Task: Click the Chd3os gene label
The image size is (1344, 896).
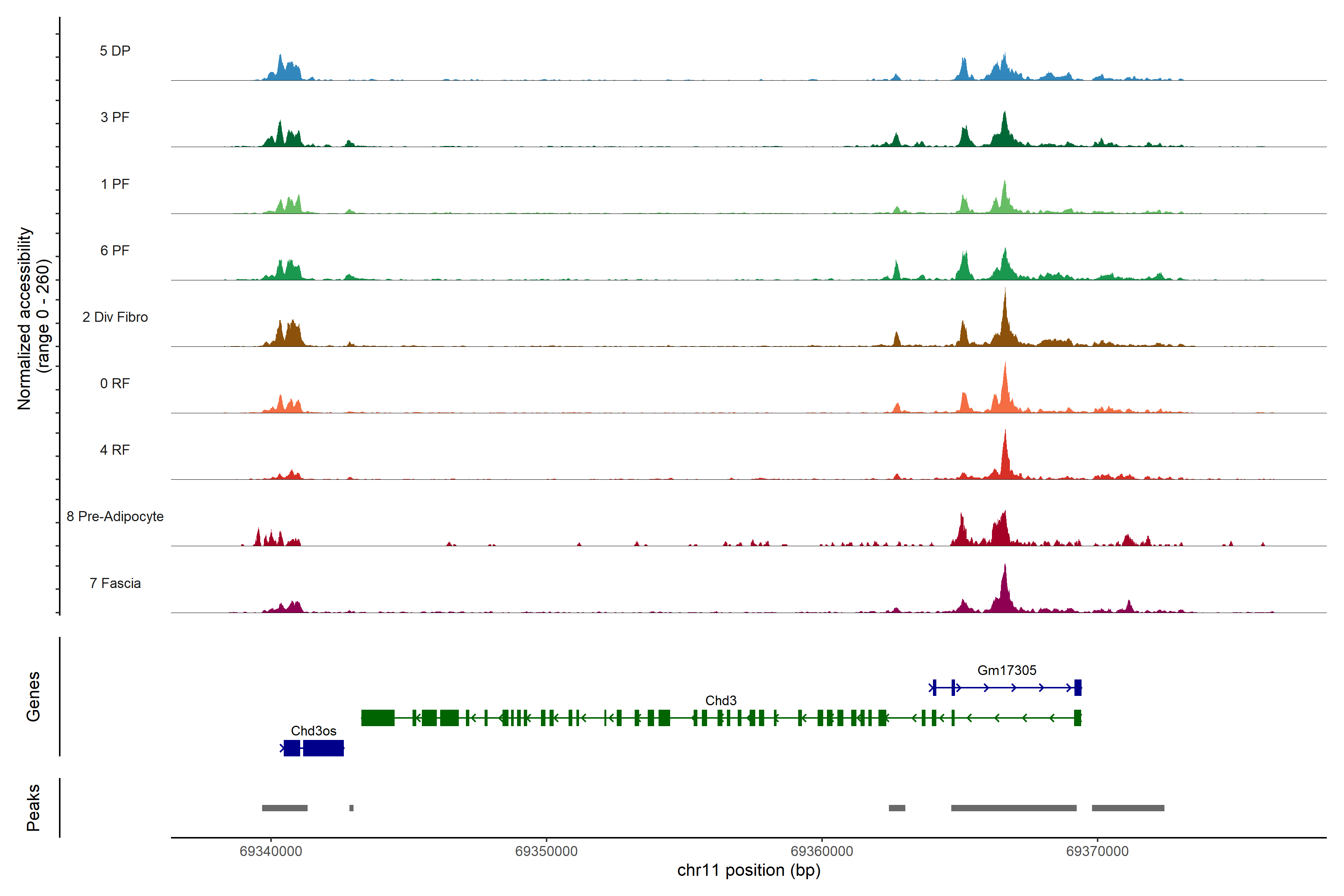Action: click(313, 731)
